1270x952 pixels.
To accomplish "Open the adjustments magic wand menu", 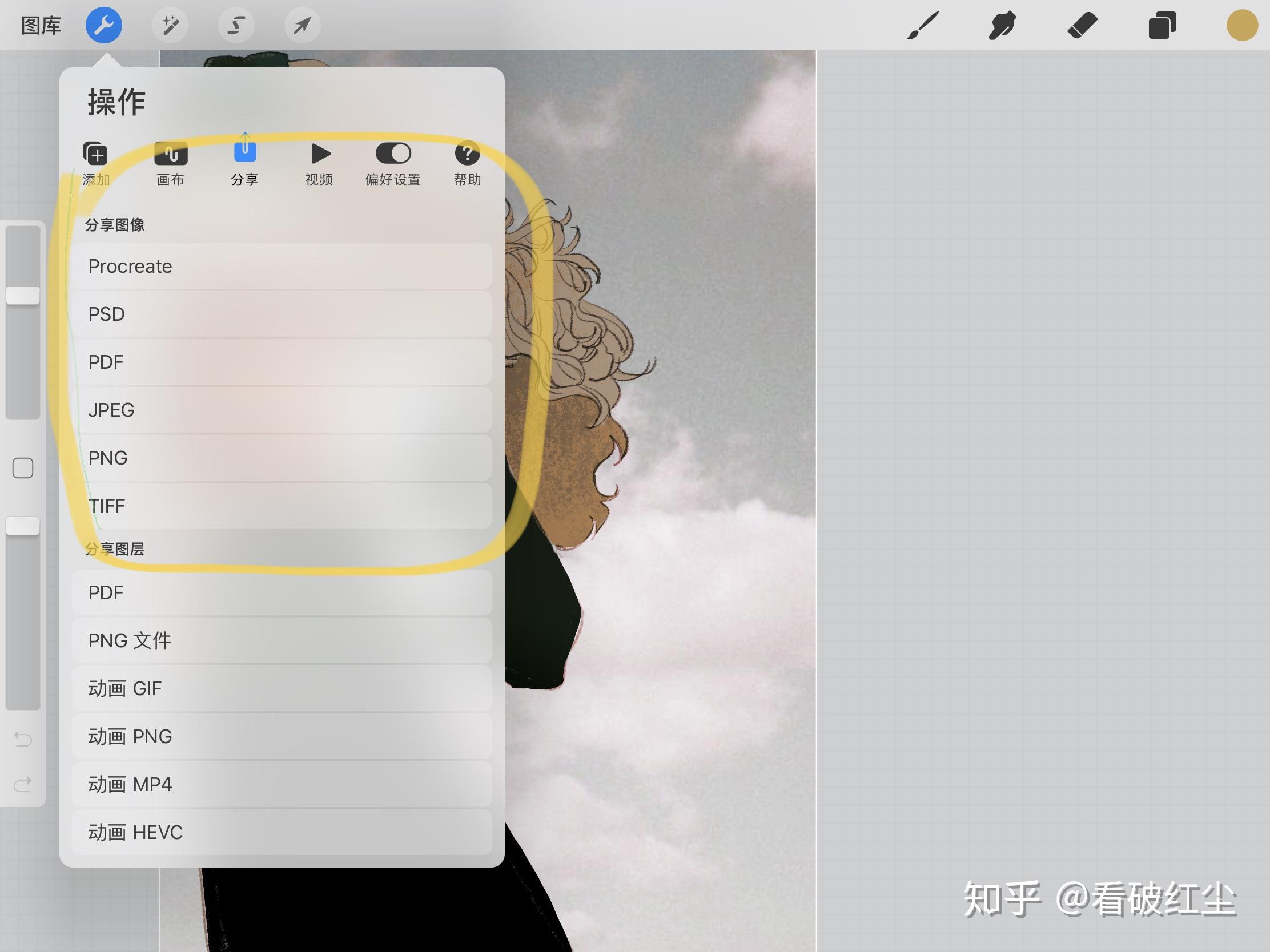I will (x=170, y=25).
